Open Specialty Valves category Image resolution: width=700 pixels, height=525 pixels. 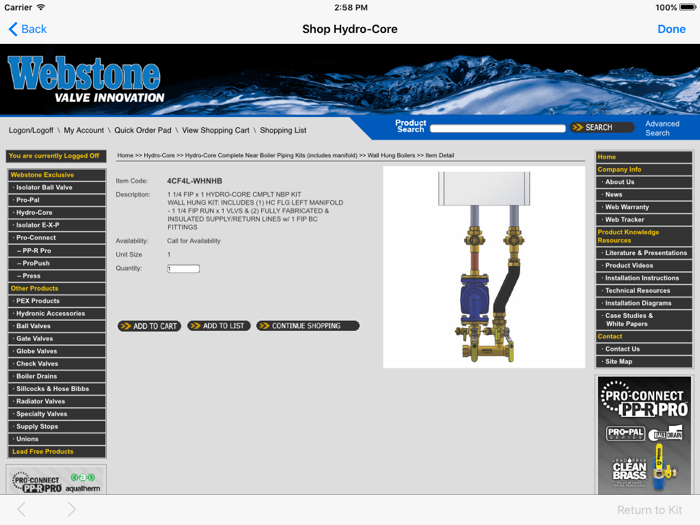pyautogui.click(x=57, y=414)
